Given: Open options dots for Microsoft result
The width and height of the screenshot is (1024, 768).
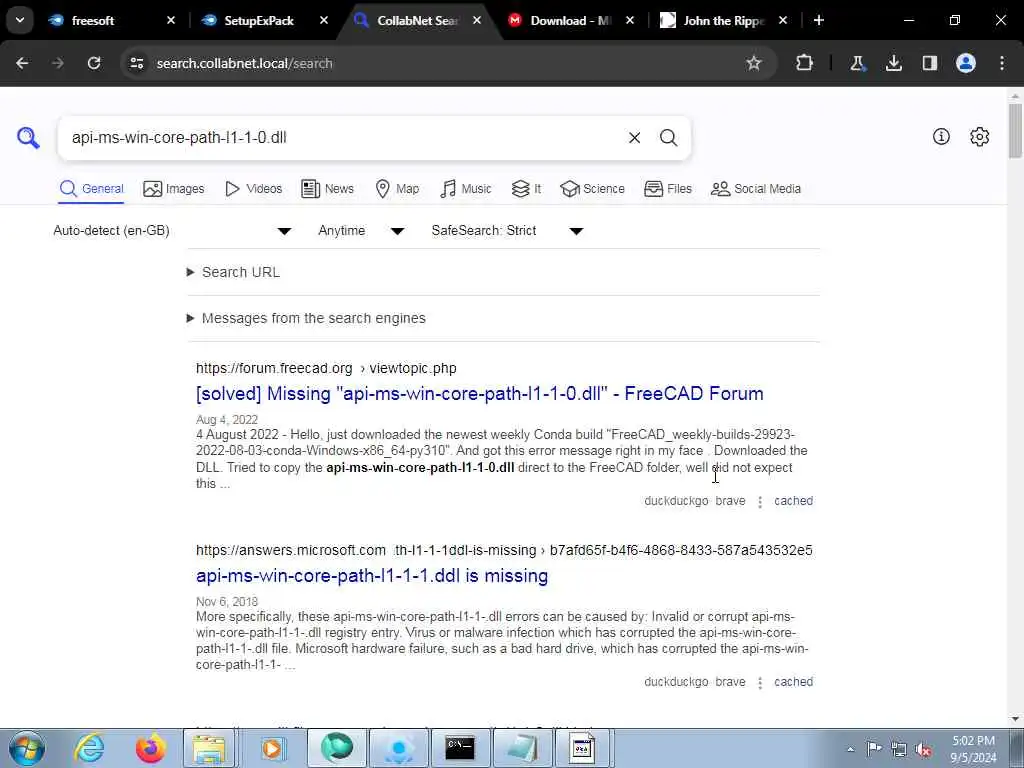Looking at the screenshot, I should (x=760, y=682).
